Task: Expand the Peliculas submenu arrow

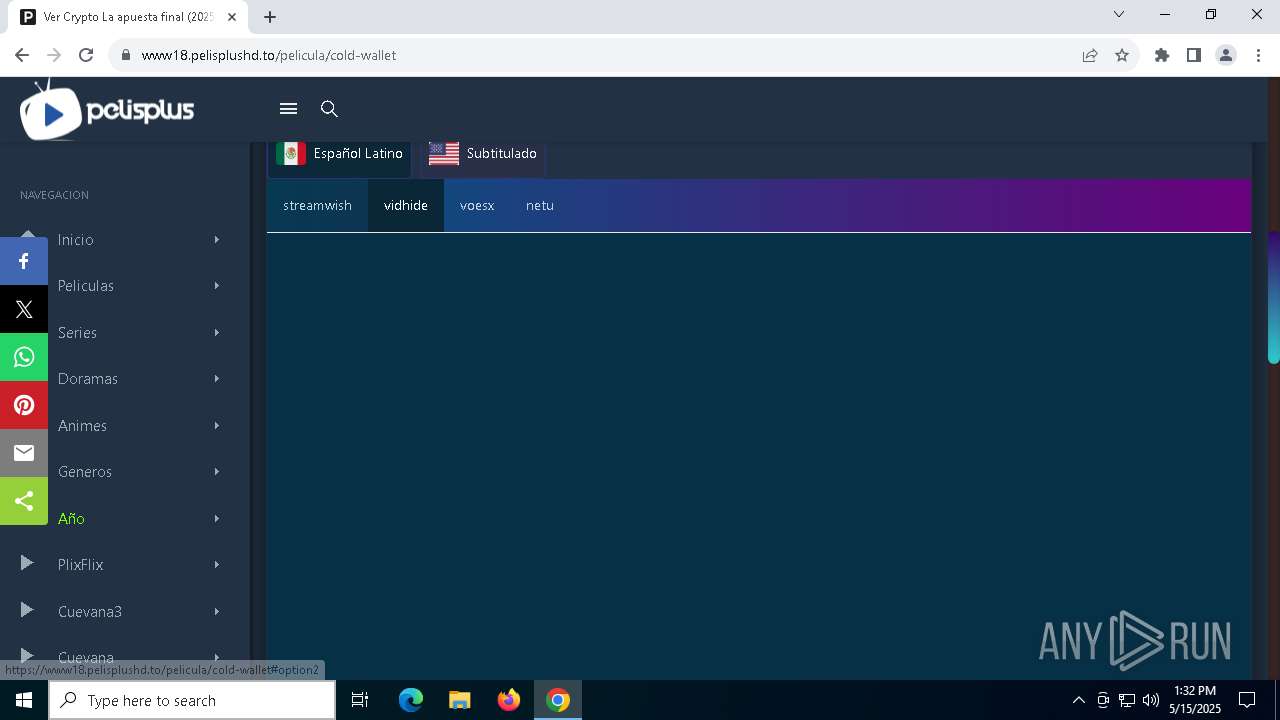Action: coord(216,286)
